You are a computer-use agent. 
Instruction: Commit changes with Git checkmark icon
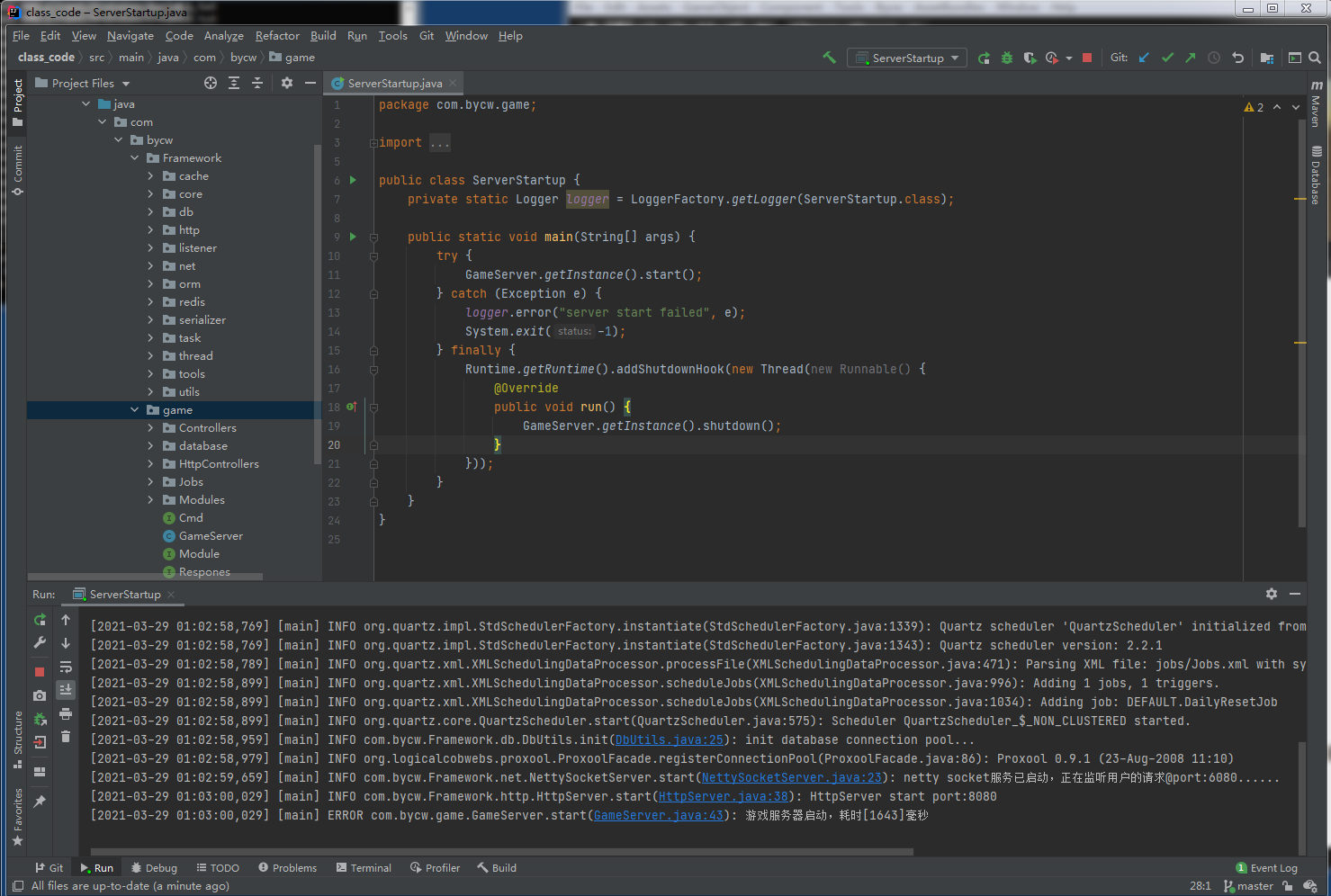[1167, 58]
